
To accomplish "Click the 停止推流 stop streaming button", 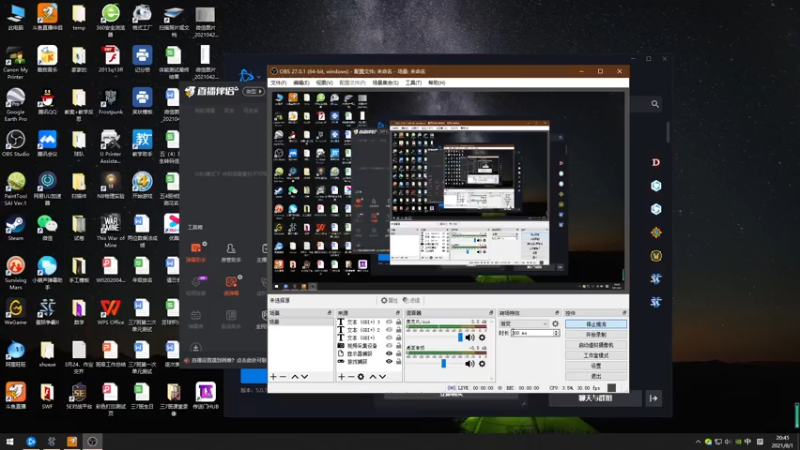I will point(596,324).
